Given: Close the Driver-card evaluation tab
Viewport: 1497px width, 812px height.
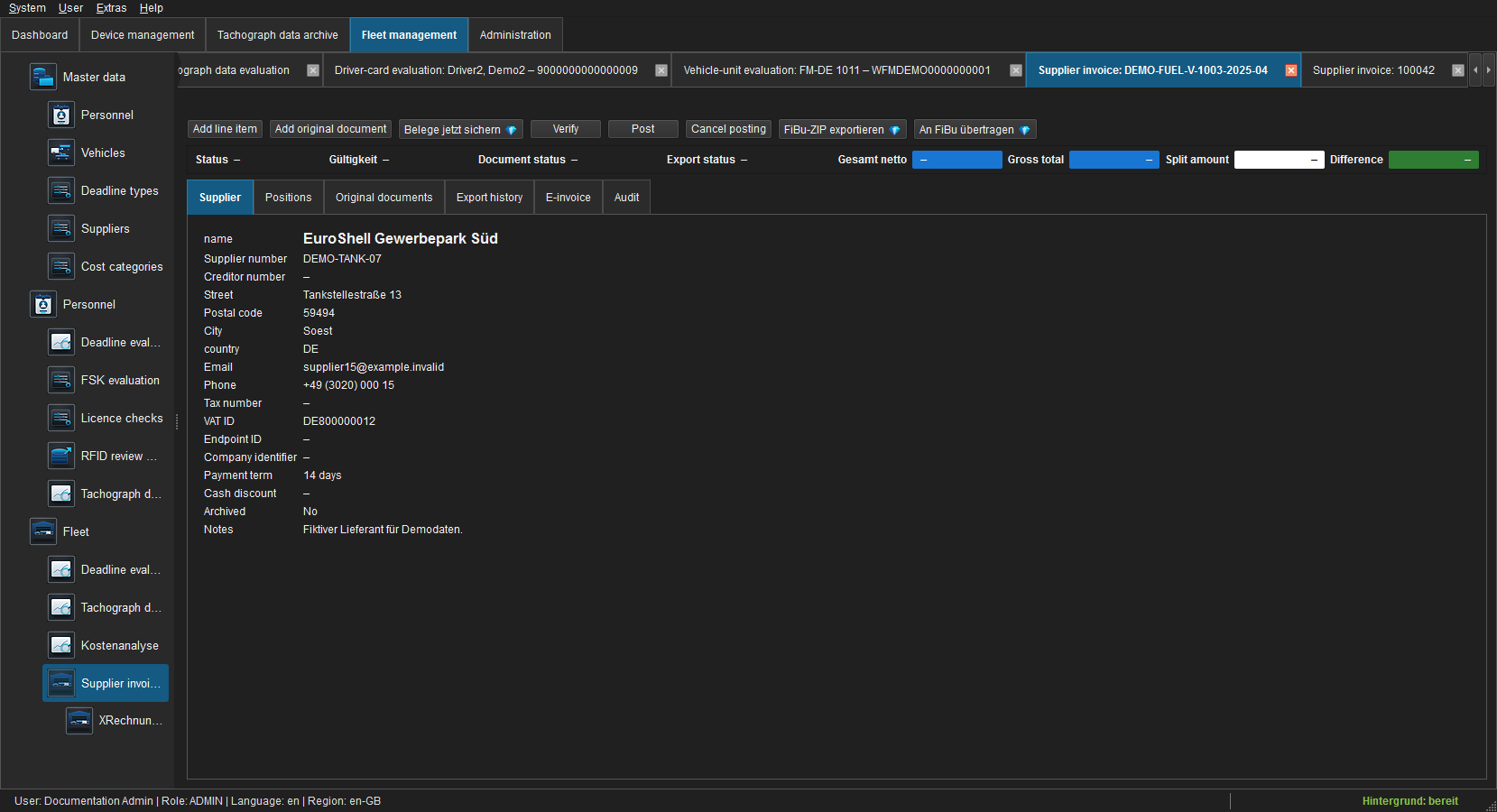Looking at the screenshot, I should pos(661,70).
